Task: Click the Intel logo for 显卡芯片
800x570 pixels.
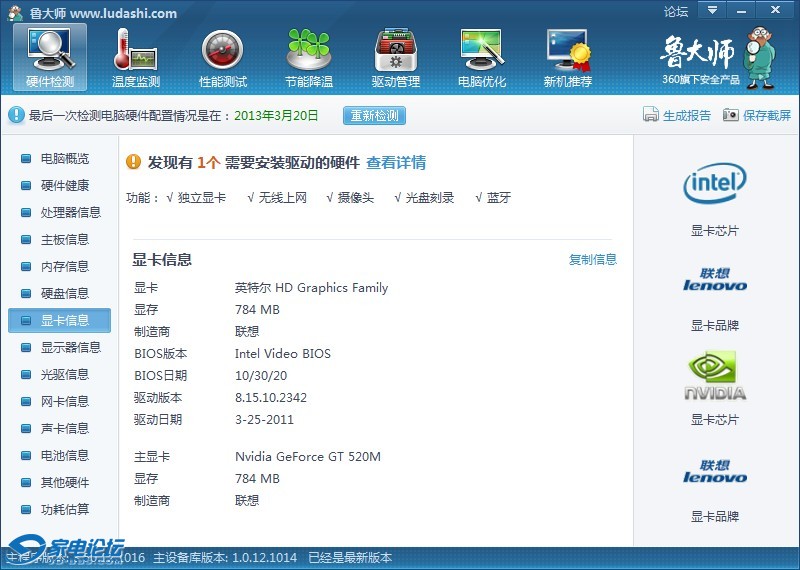Action: (x=714, y=184)
